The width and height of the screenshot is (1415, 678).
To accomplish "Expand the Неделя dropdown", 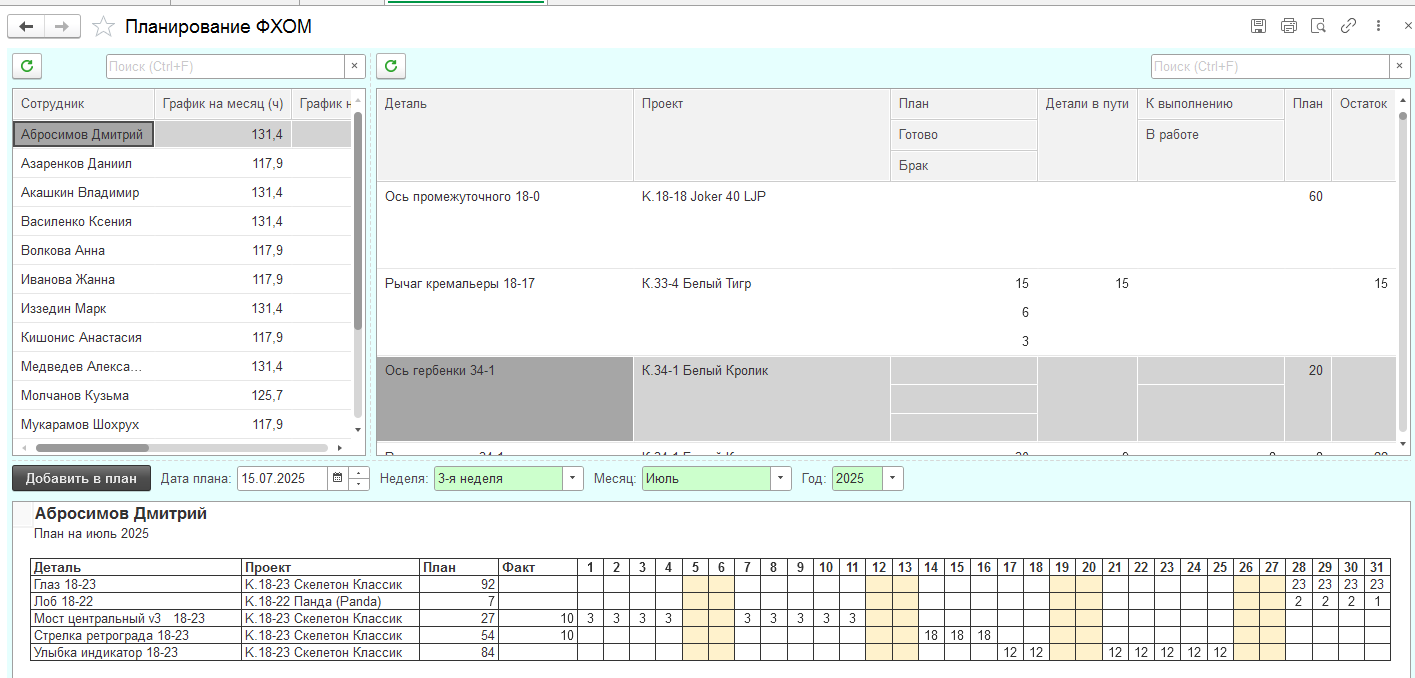I will coord(573,479).
